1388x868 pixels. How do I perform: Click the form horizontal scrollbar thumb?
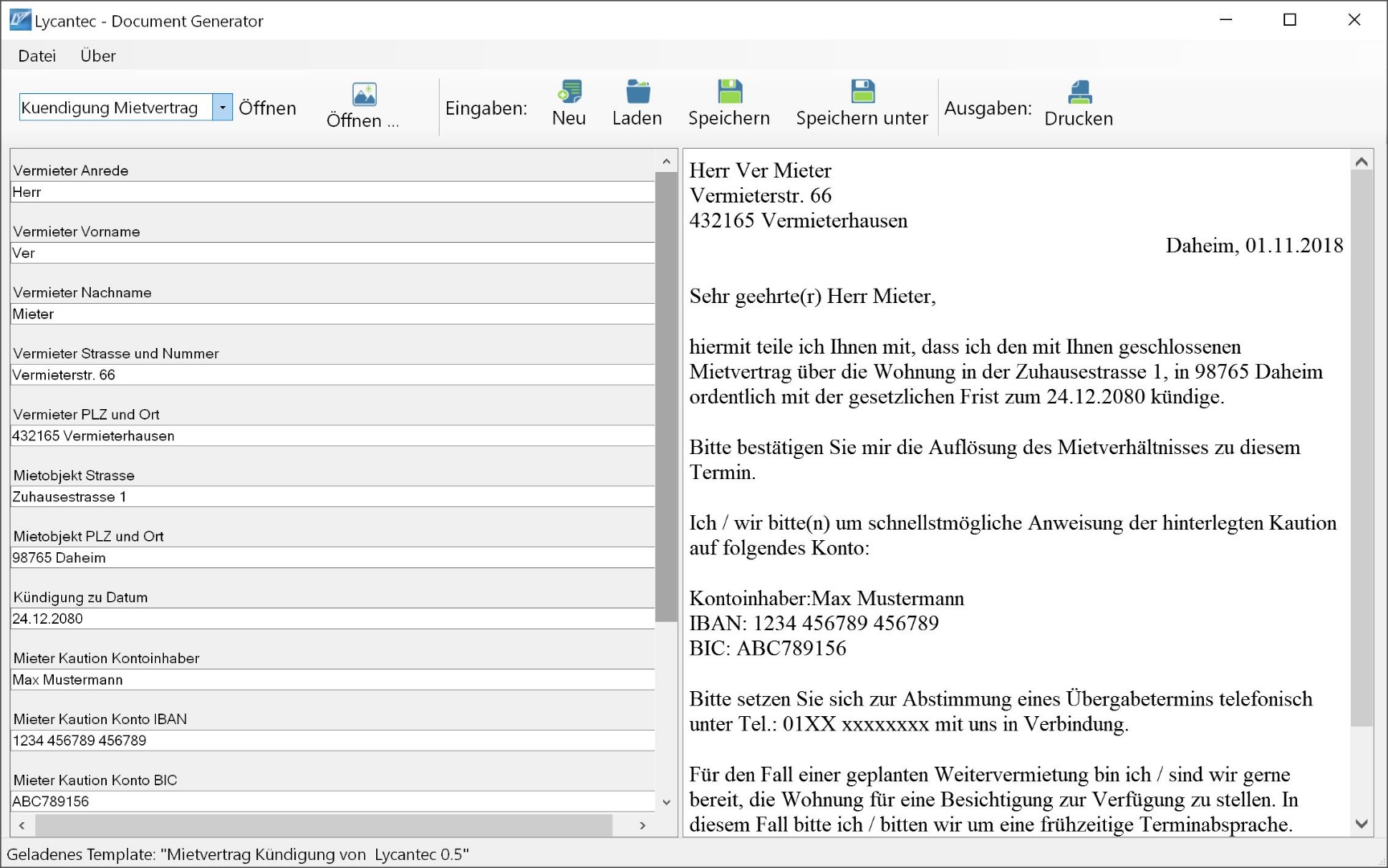click(x=324, y=825)
